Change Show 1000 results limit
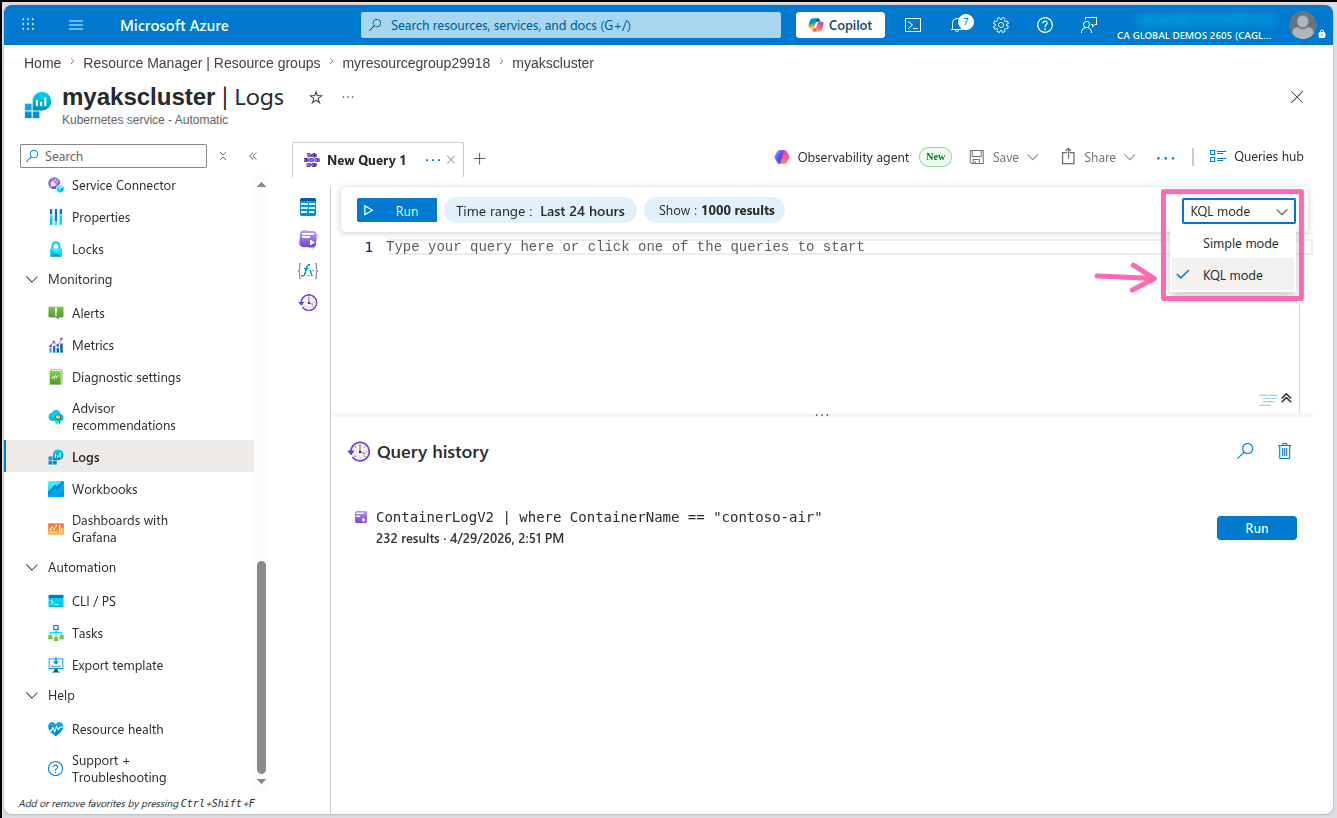Screen dimensions: 1337x818 pos(716,210)
